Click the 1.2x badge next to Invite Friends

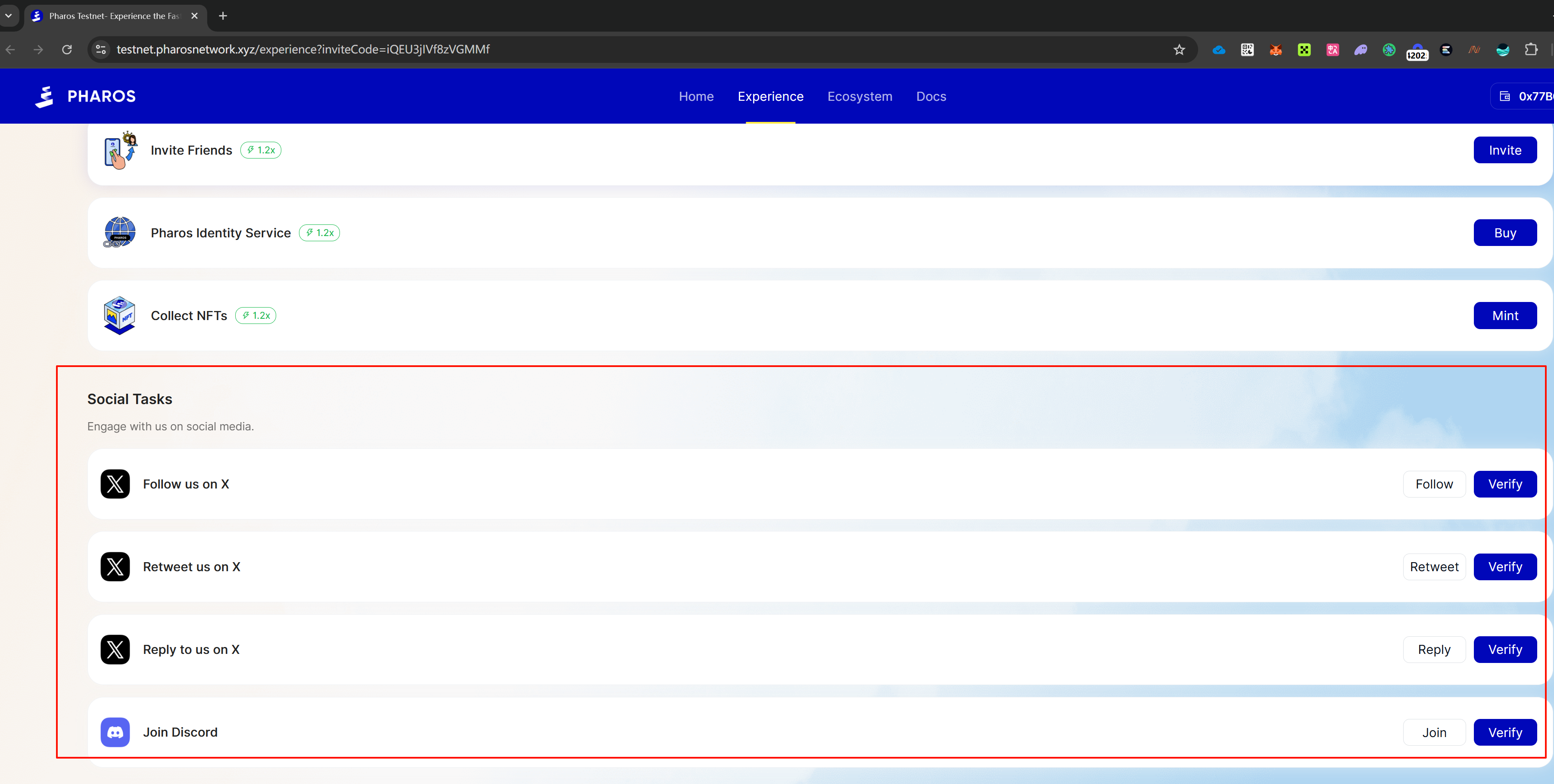[x=261, y=150]
